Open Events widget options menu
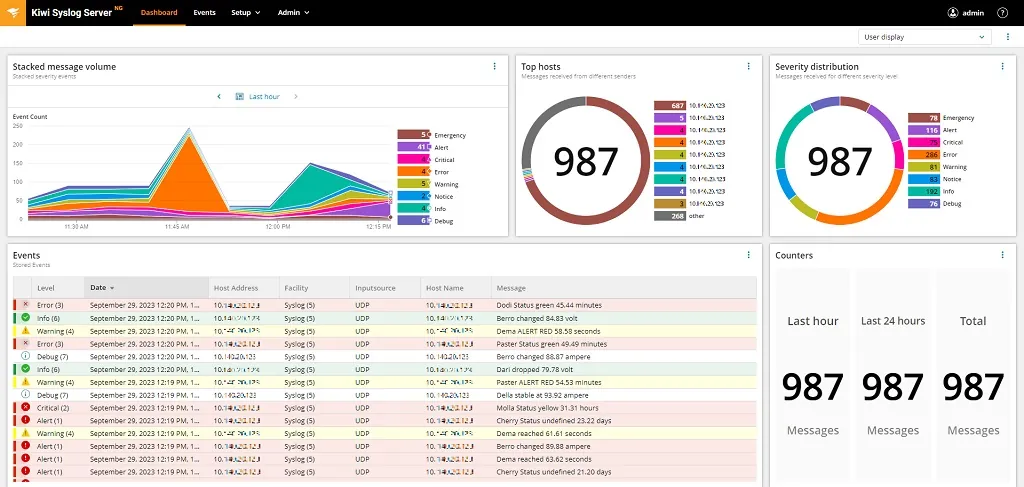Screen dimensions: 1024x487 point(748,255)
